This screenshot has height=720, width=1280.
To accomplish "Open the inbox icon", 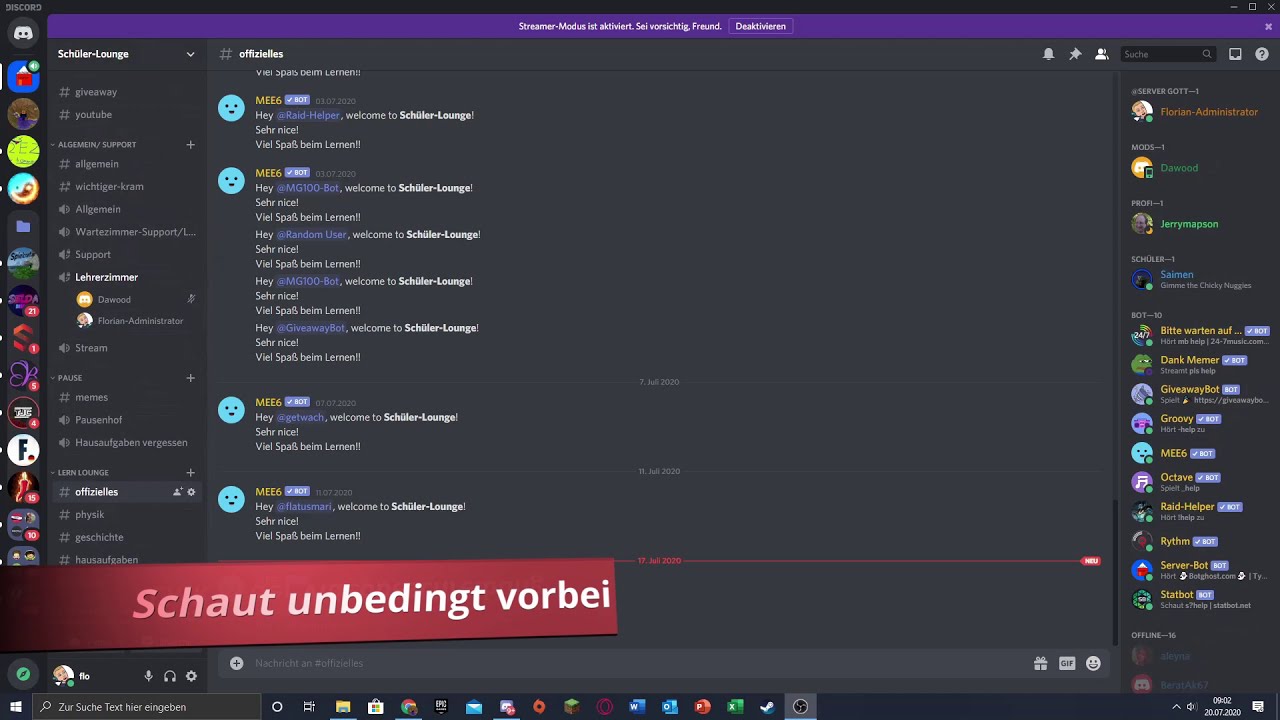I will (x=1235, y=54).
